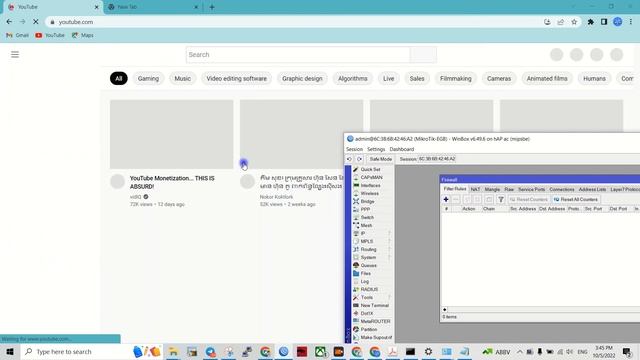
Task: Open Partition in WinBox sidebar
Action: tap(369, 329)
